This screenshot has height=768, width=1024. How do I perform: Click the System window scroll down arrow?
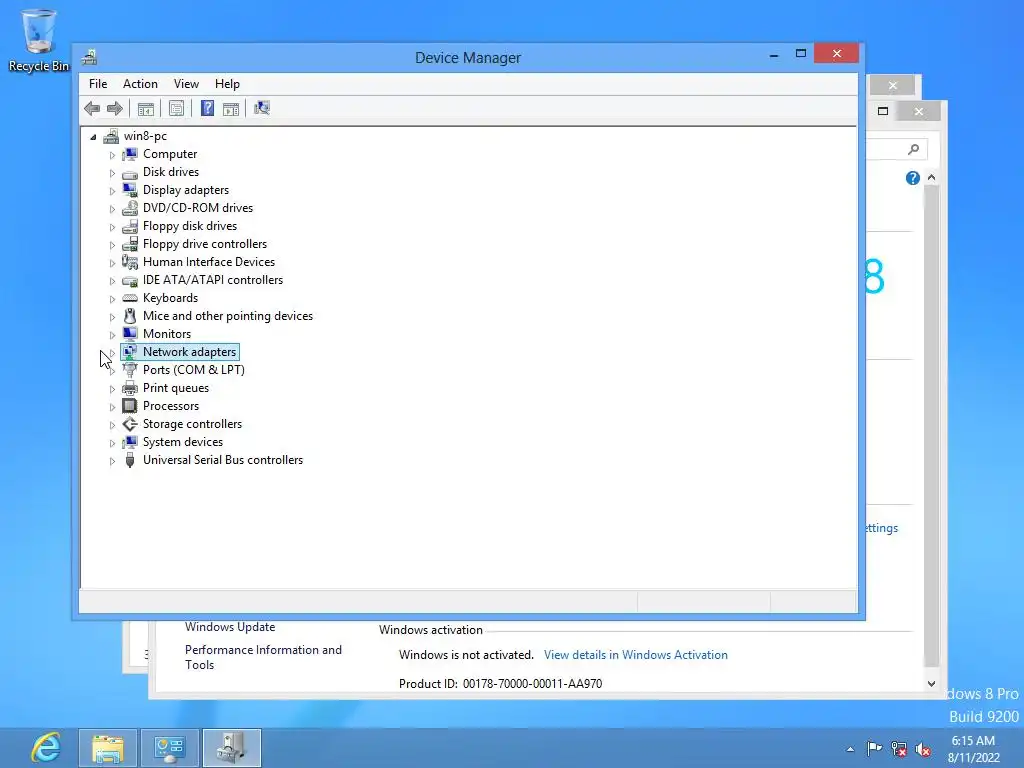click(931, 684)
